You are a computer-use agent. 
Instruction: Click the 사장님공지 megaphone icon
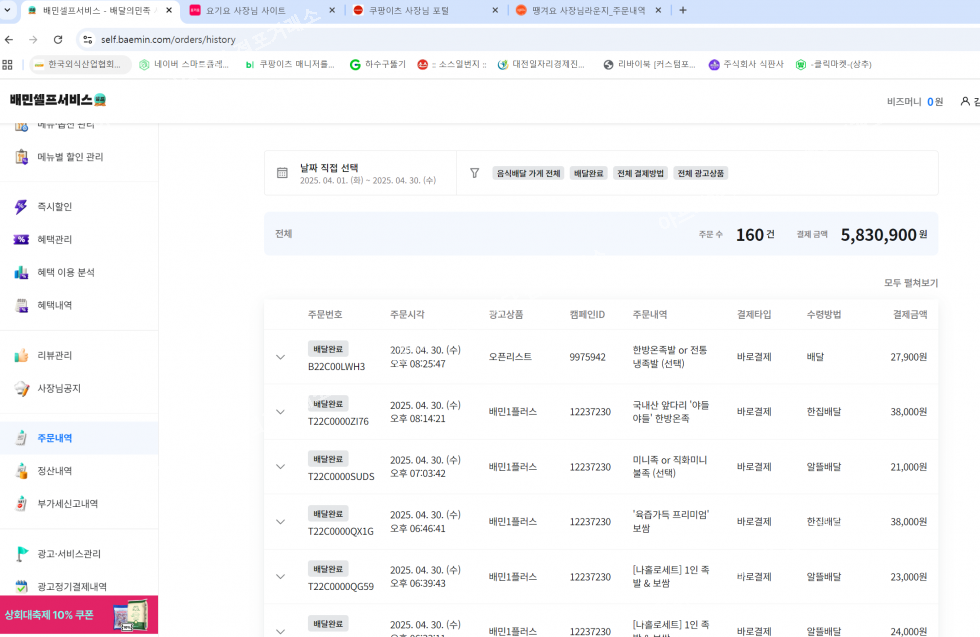pyautogui.click(x=21, y=389)
